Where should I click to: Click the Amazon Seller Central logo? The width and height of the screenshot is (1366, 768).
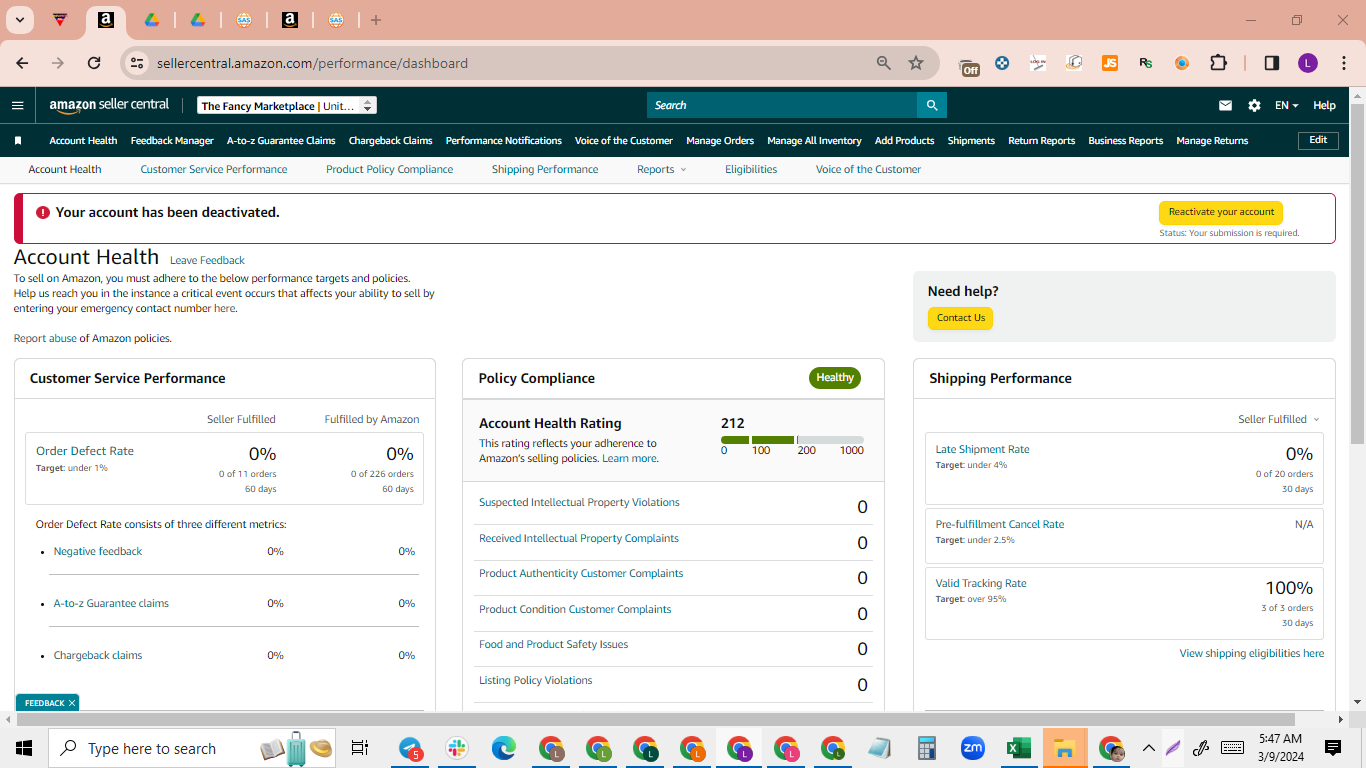click(109, 105)
